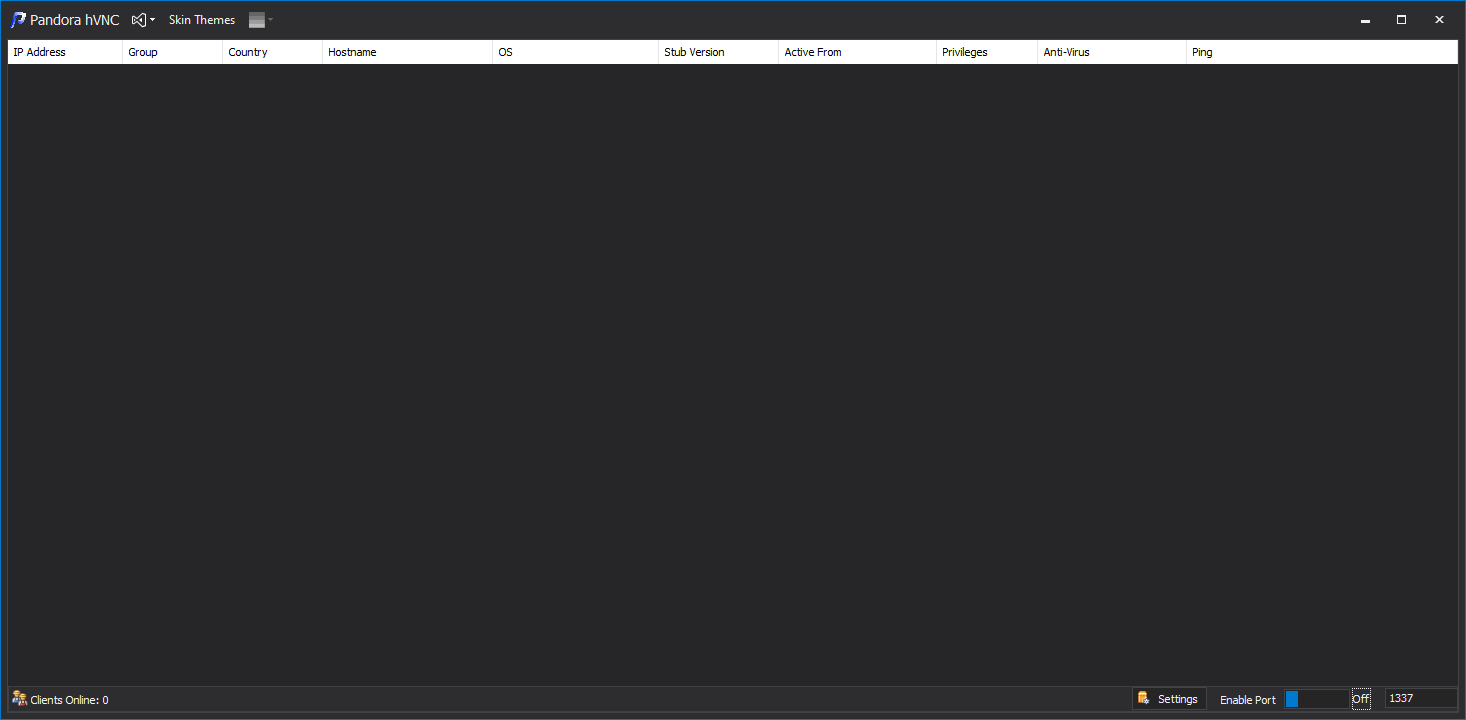Open the skin palette dropdown arrow

coord(270,20)
